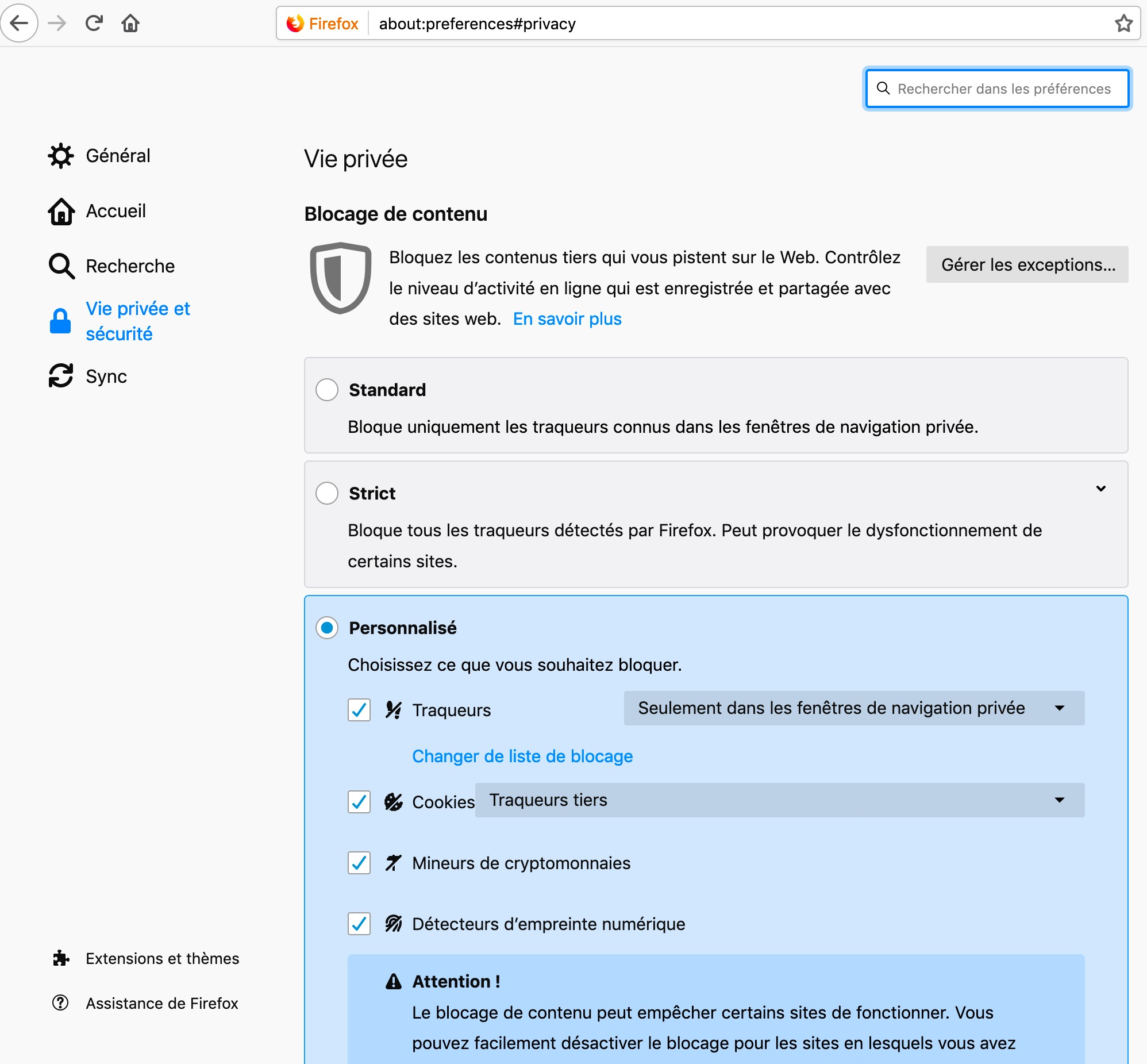1147x1064 pixels.
Task: Disable Mineurs de cryptomonnaies checkbox
Action: 359,863
